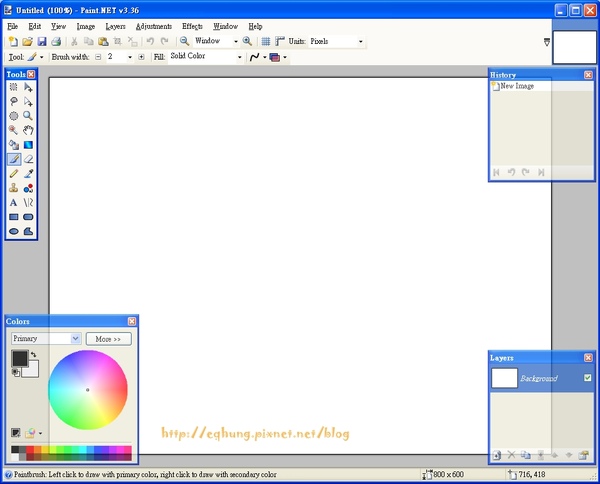Increase brush width with plus button
Image resolution: width=600 pixels, height=484 pixels.
(x=141, y=57)
